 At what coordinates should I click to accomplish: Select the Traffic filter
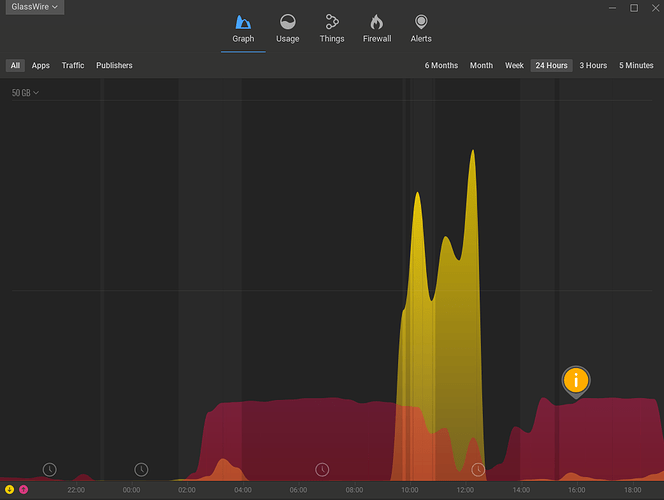(x=73, y=65)
